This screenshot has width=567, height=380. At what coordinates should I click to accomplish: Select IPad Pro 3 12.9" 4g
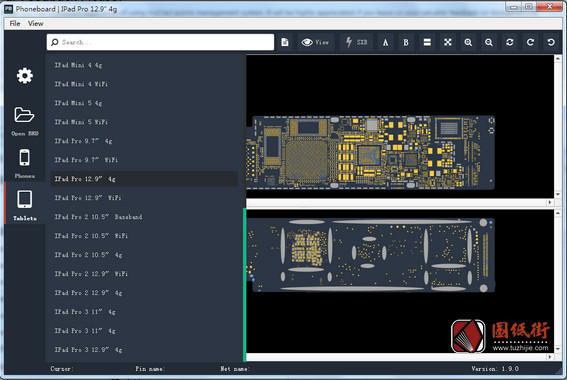pos(144,350)
